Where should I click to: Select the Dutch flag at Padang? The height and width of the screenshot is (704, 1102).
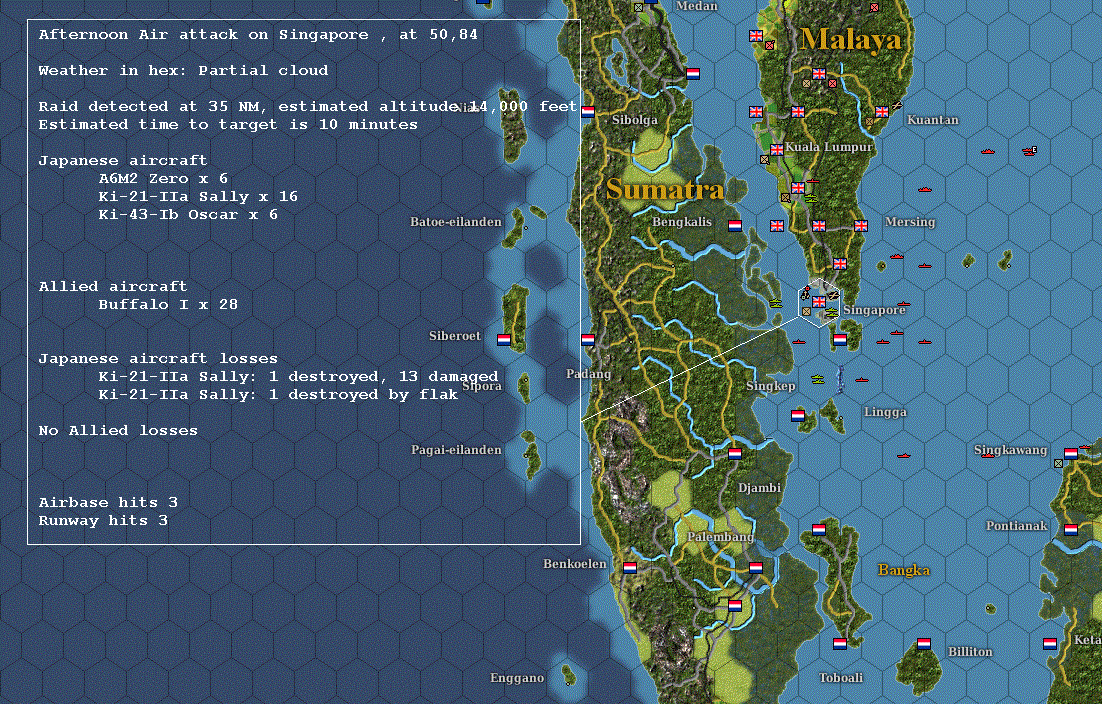point(588,340)
